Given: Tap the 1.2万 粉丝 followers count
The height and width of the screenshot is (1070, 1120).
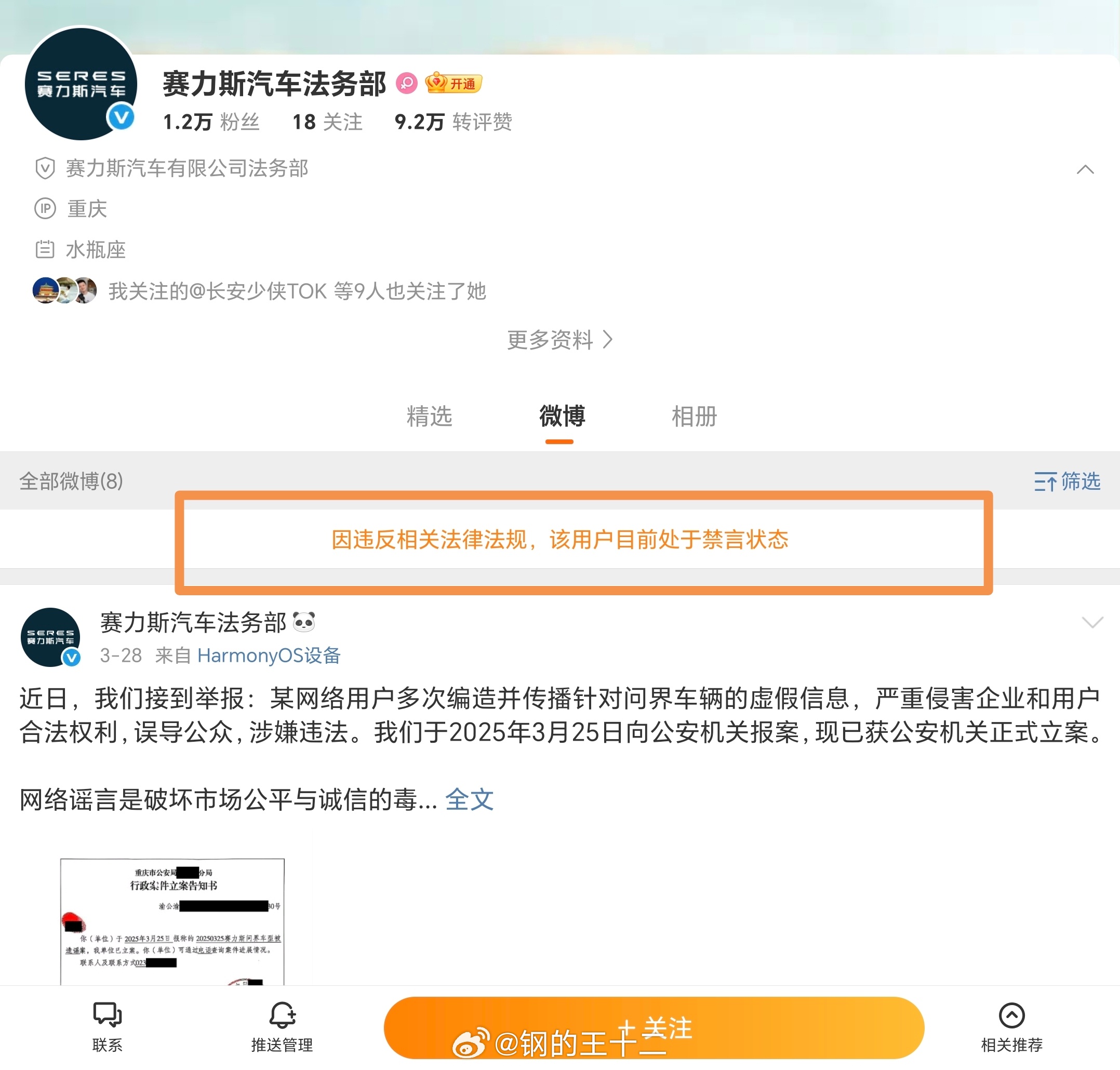Looking at the screenshot, I should [211, 122].
